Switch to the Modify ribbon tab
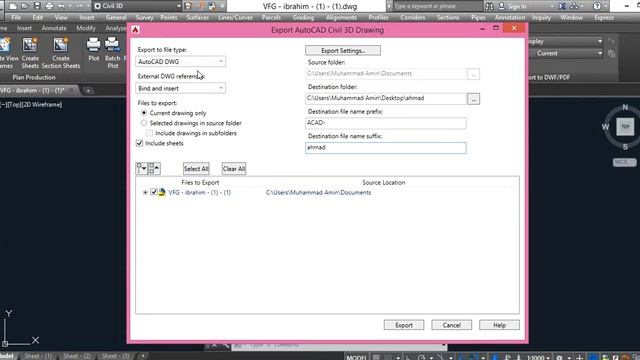The height and width of the screenshot is (360, 640). (x=86, y=28)
